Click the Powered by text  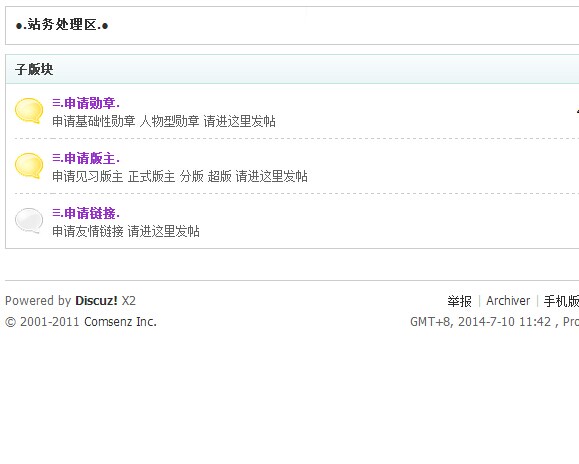coord(38,300)
